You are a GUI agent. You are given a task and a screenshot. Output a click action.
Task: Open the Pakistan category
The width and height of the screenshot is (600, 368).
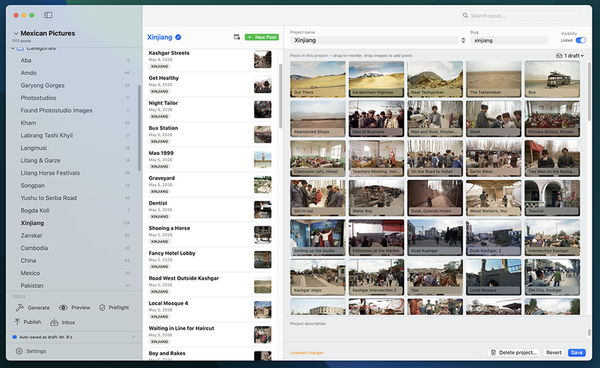click(x=75, y=285)
